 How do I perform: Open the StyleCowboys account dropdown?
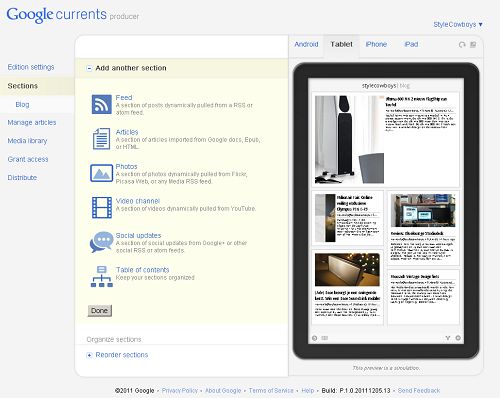click(x=458, y=24)
